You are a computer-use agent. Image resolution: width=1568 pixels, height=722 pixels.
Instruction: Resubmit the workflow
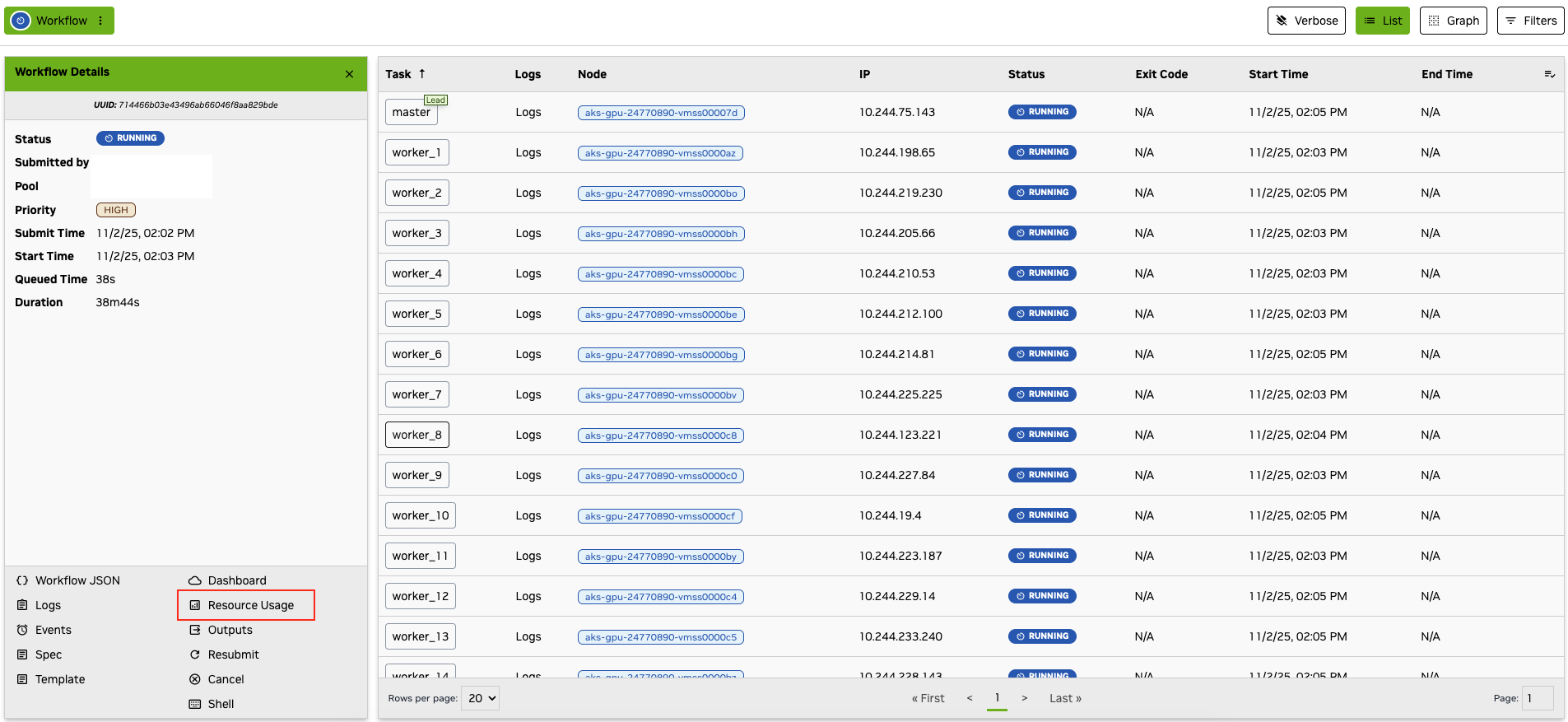233,654
